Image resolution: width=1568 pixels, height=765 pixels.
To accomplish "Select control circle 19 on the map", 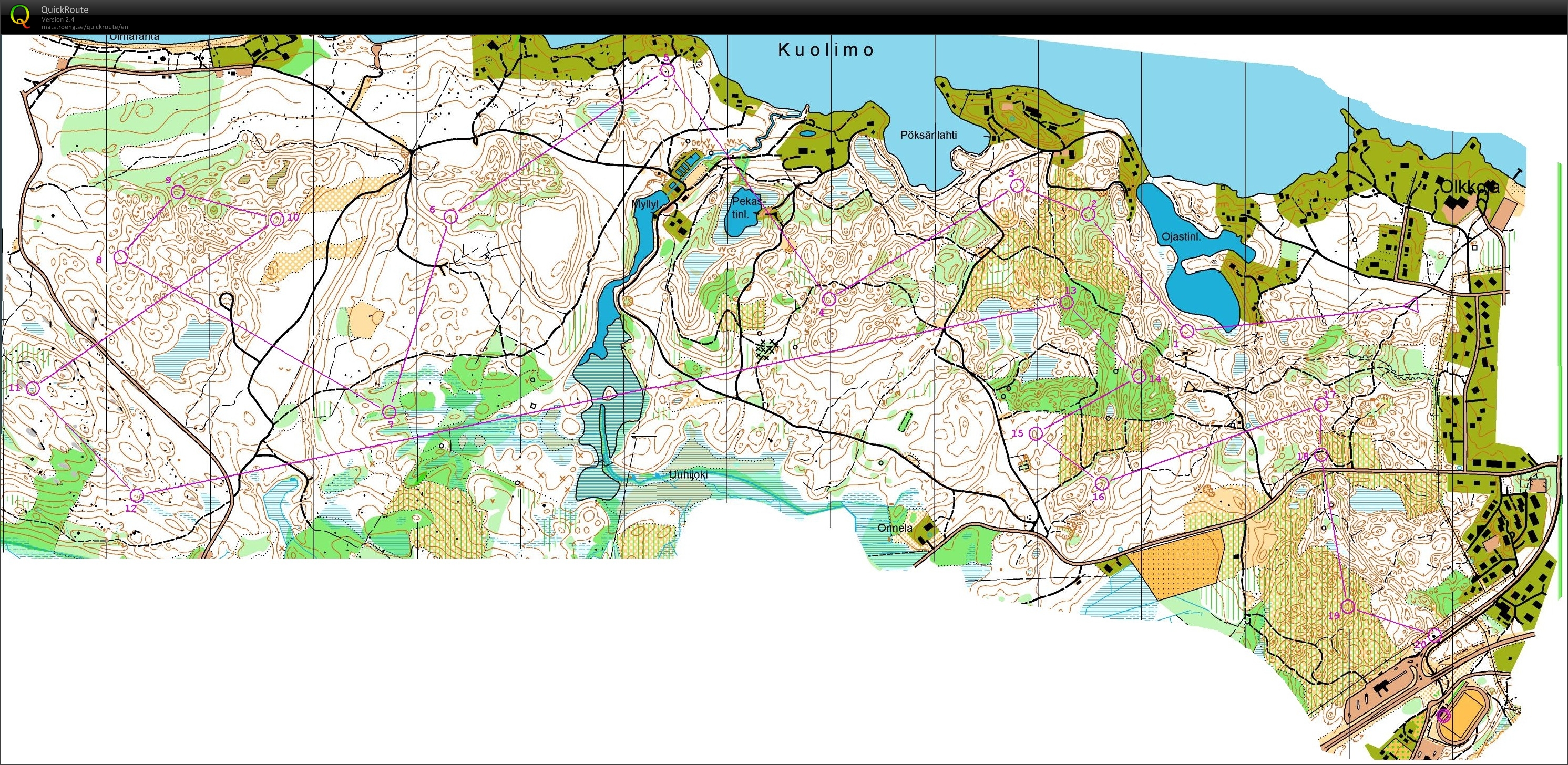I will (1348, 606).
